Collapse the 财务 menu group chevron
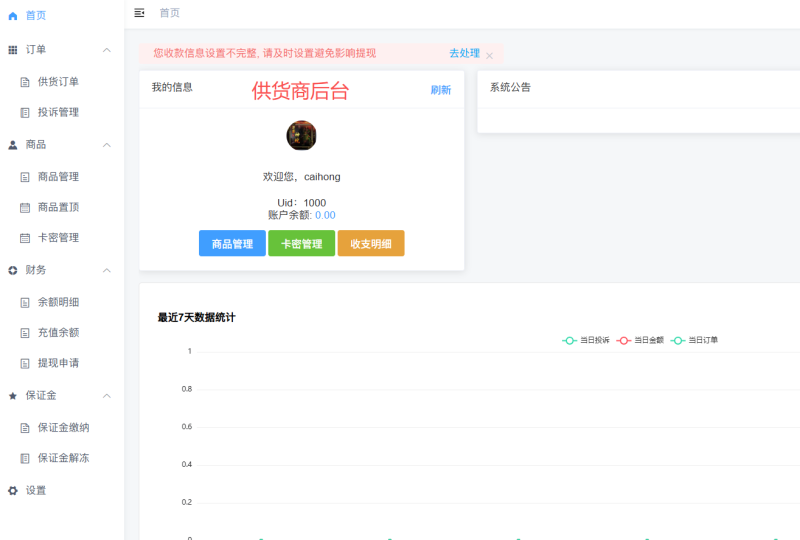This screenshot has height=540, width=800. pyautogui.click(x=107, y=270)
